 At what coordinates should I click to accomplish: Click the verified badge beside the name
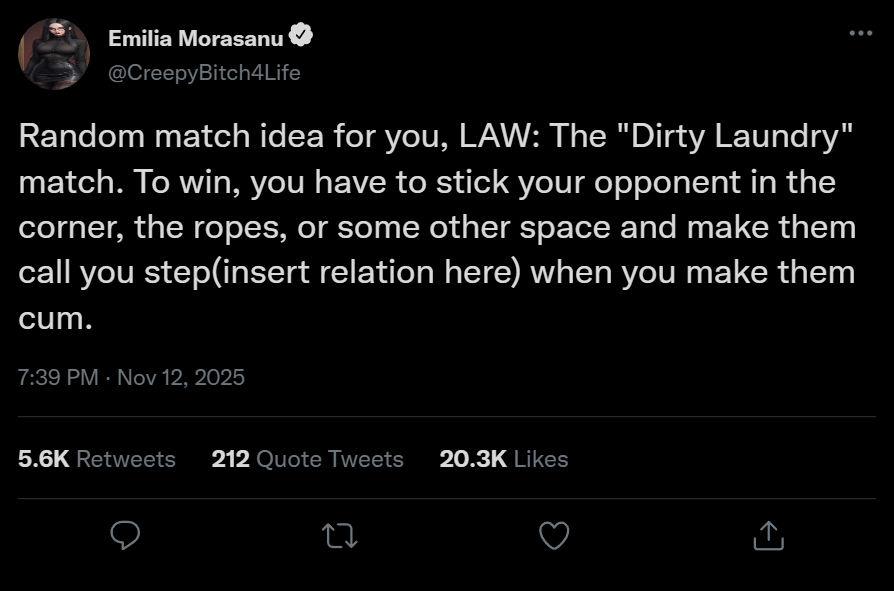pyautogui.click(x=302, y=38)
